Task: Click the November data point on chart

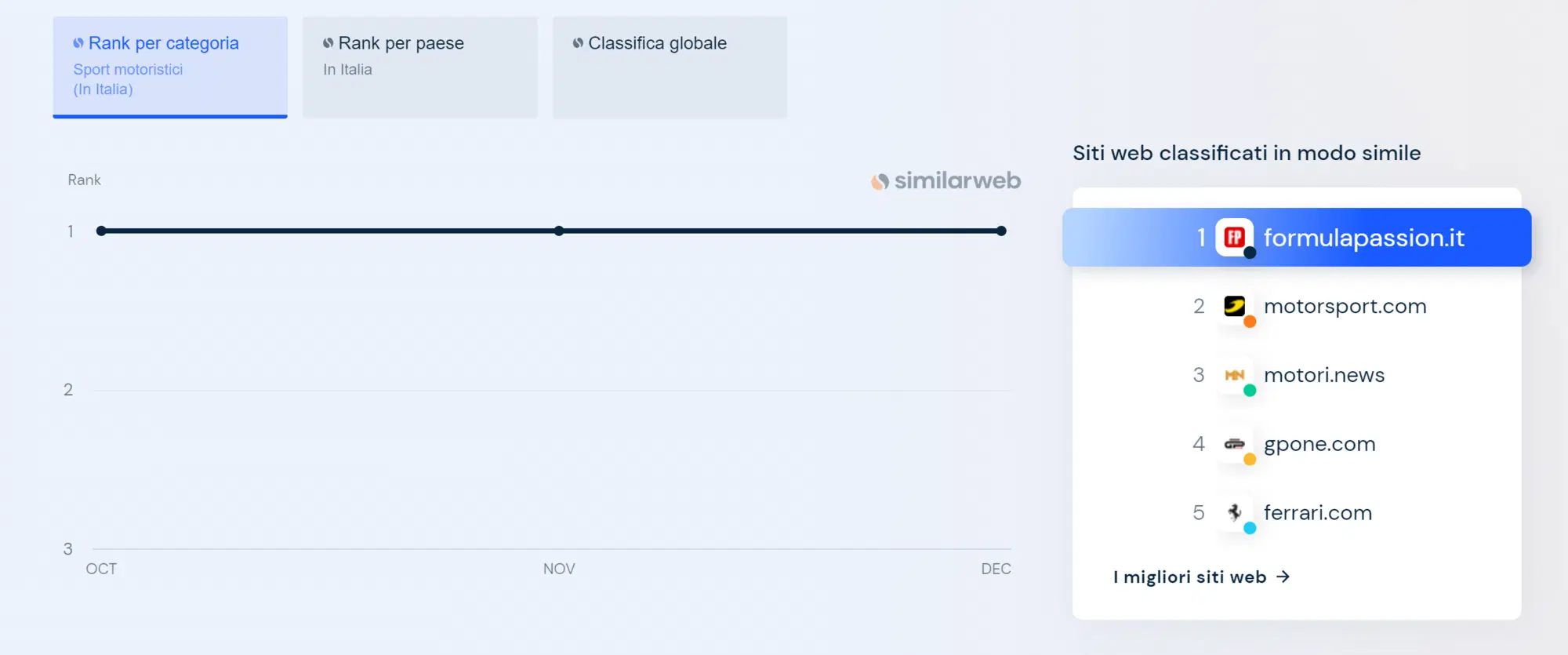Action: click(x=559, y=231)
